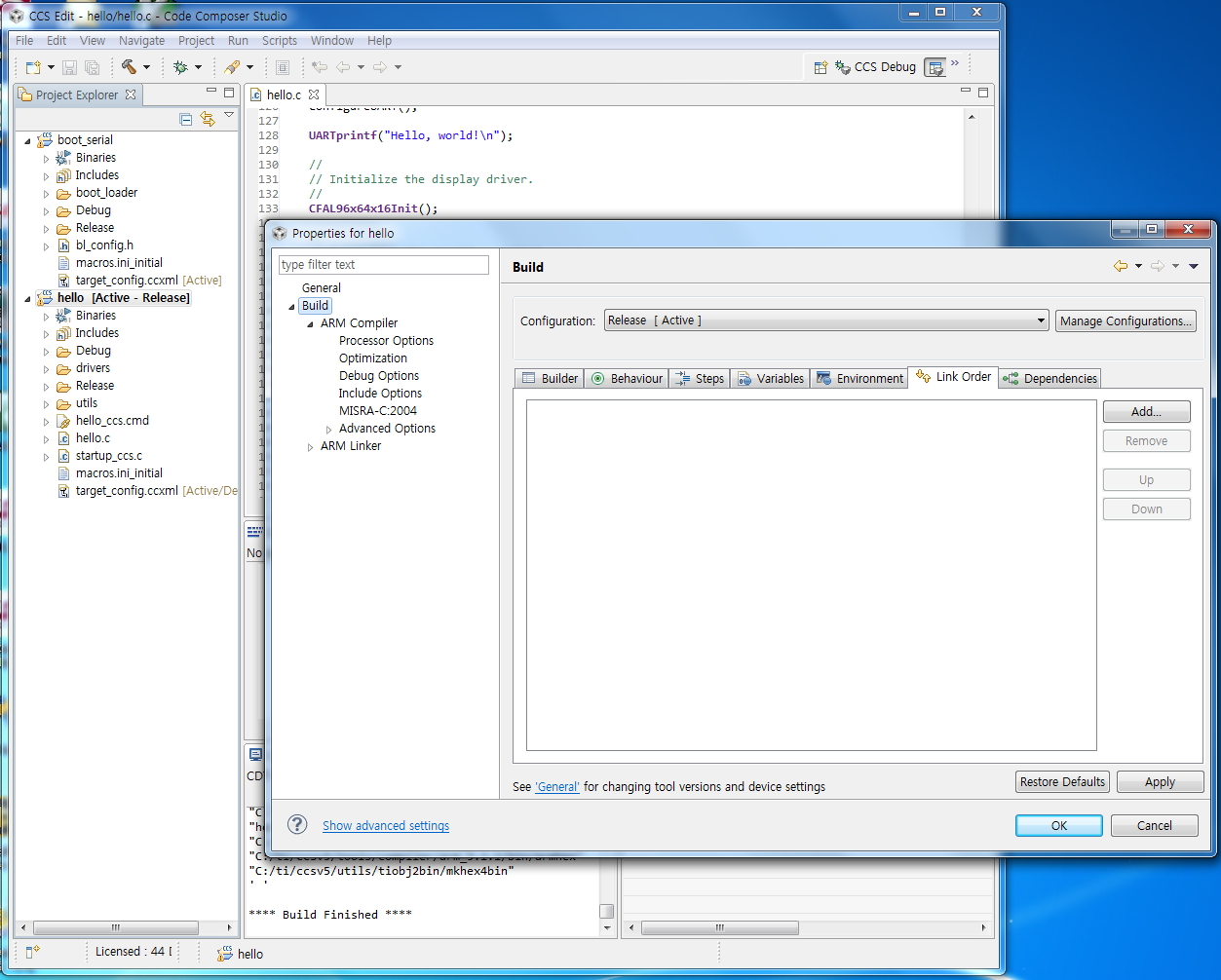Click the help question mark icon
This screenshot has height=980, width=1221.
pos(297,824)
